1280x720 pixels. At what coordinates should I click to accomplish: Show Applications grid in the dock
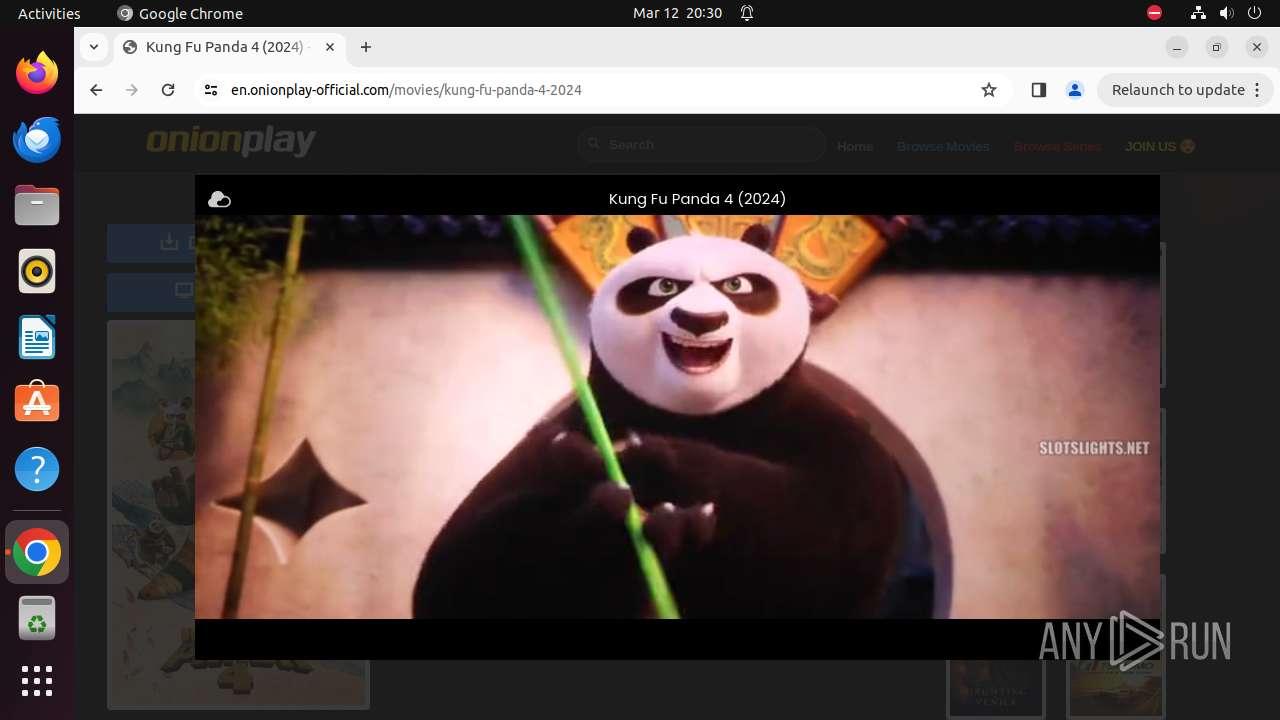tap(37, 681)
